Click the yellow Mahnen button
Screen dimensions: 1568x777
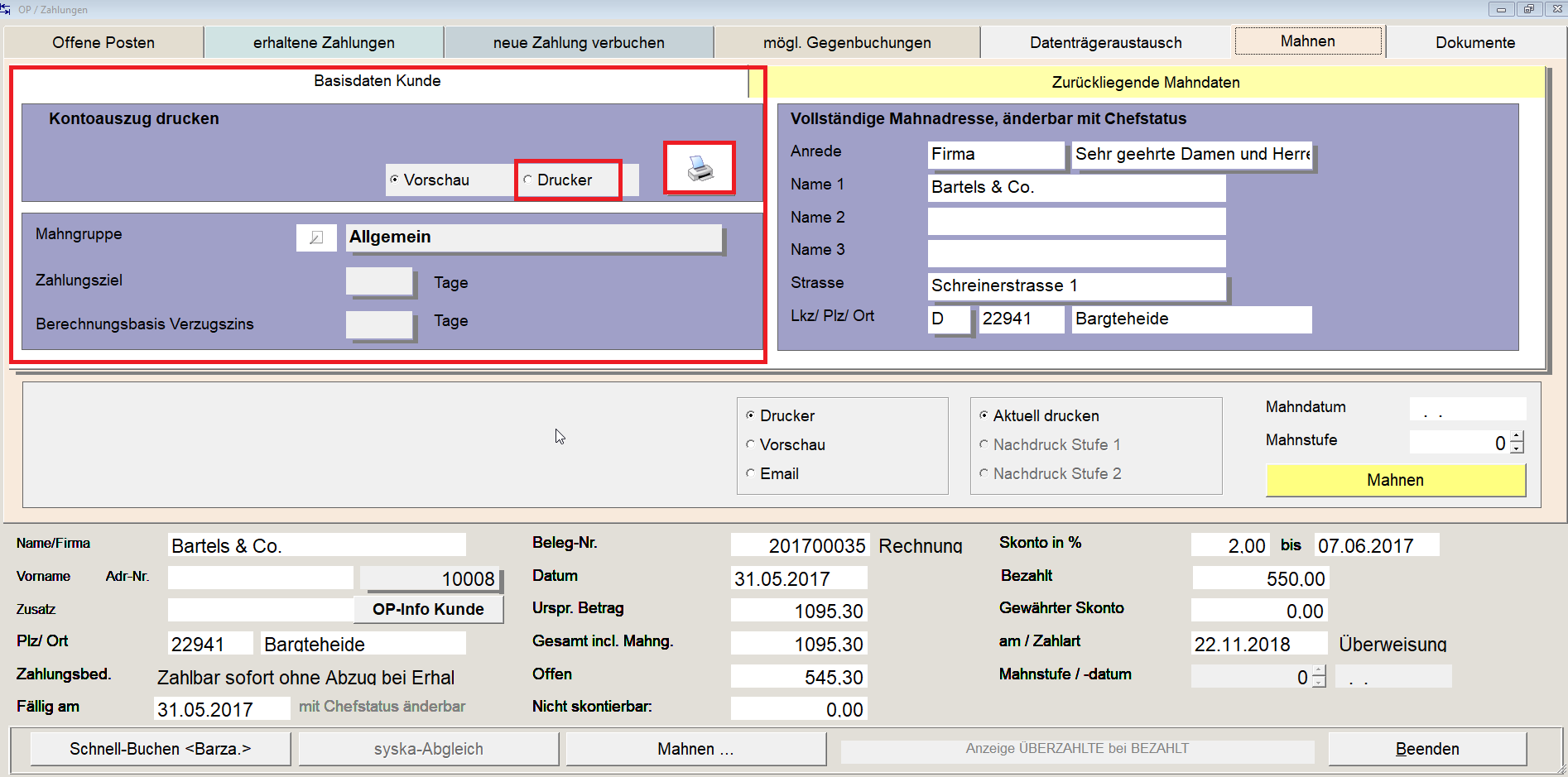pos(1395,480)
